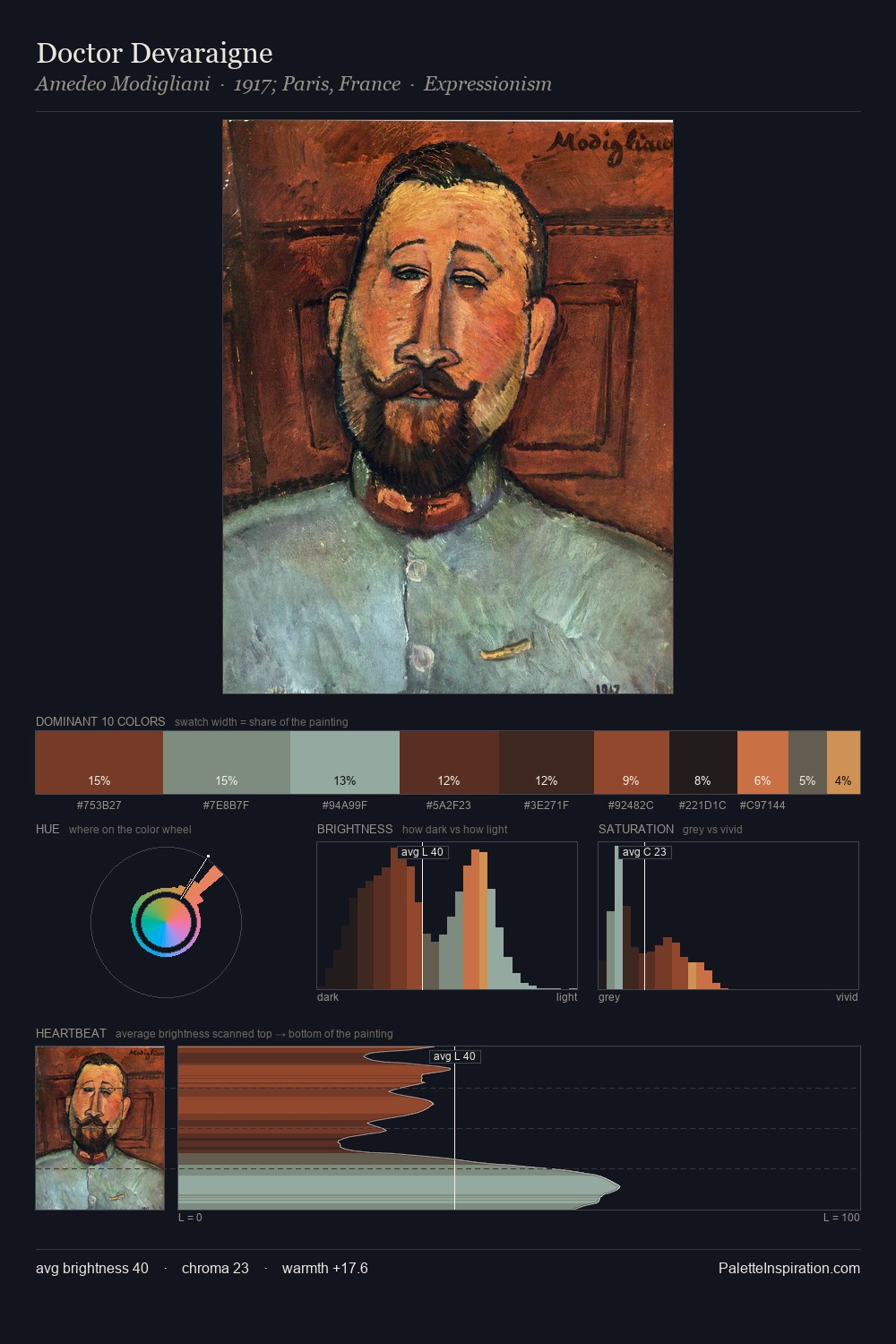Image resolution: width=896 pixels, height=1344 pixels.
Task: Click the 'SATURATION' section heading
Action: tap(636, 829)
